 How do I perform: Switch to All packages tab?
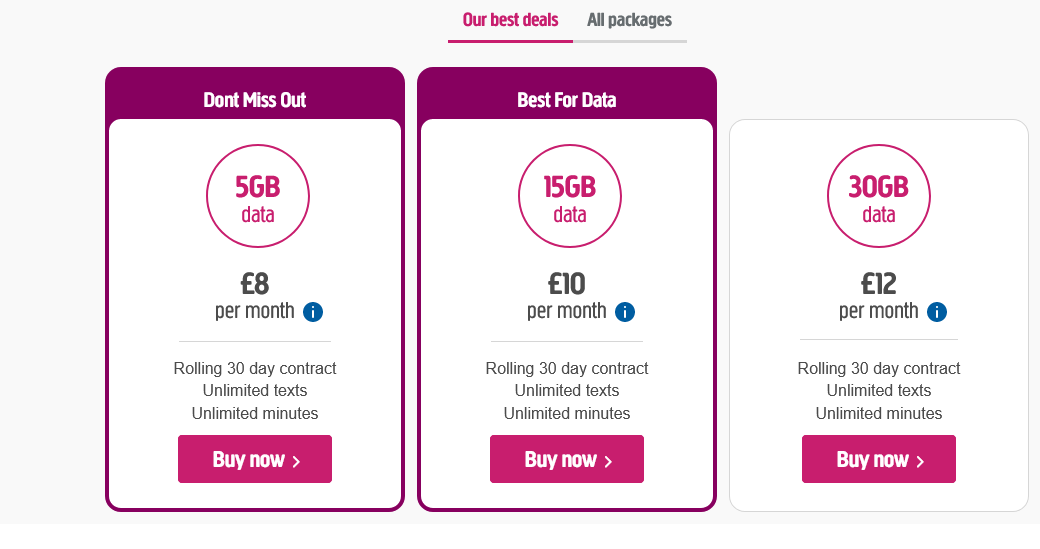coord(629,21)
